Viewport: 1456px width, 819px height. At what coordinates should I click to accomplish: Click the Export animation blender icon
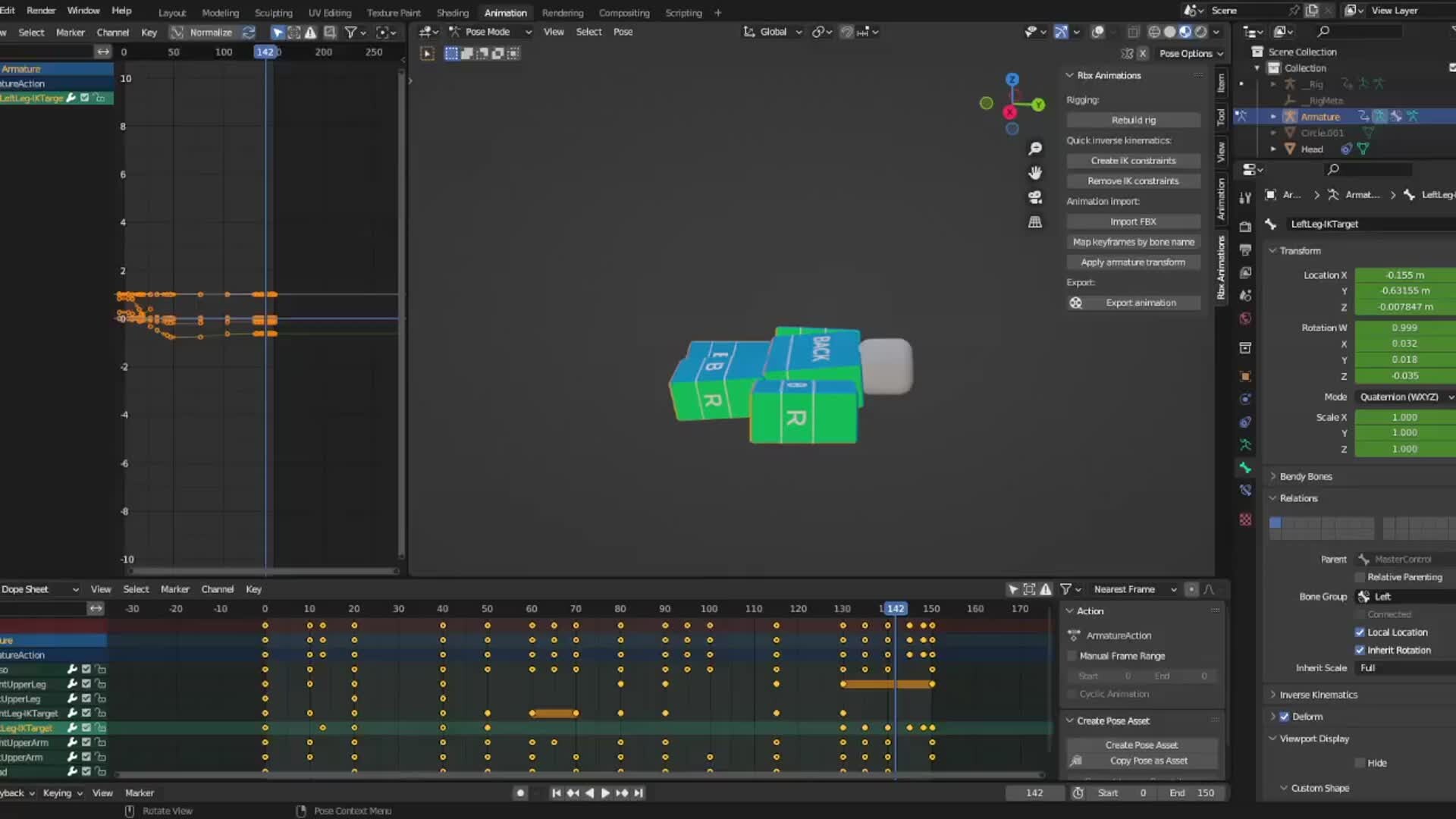click(1075, 303)
